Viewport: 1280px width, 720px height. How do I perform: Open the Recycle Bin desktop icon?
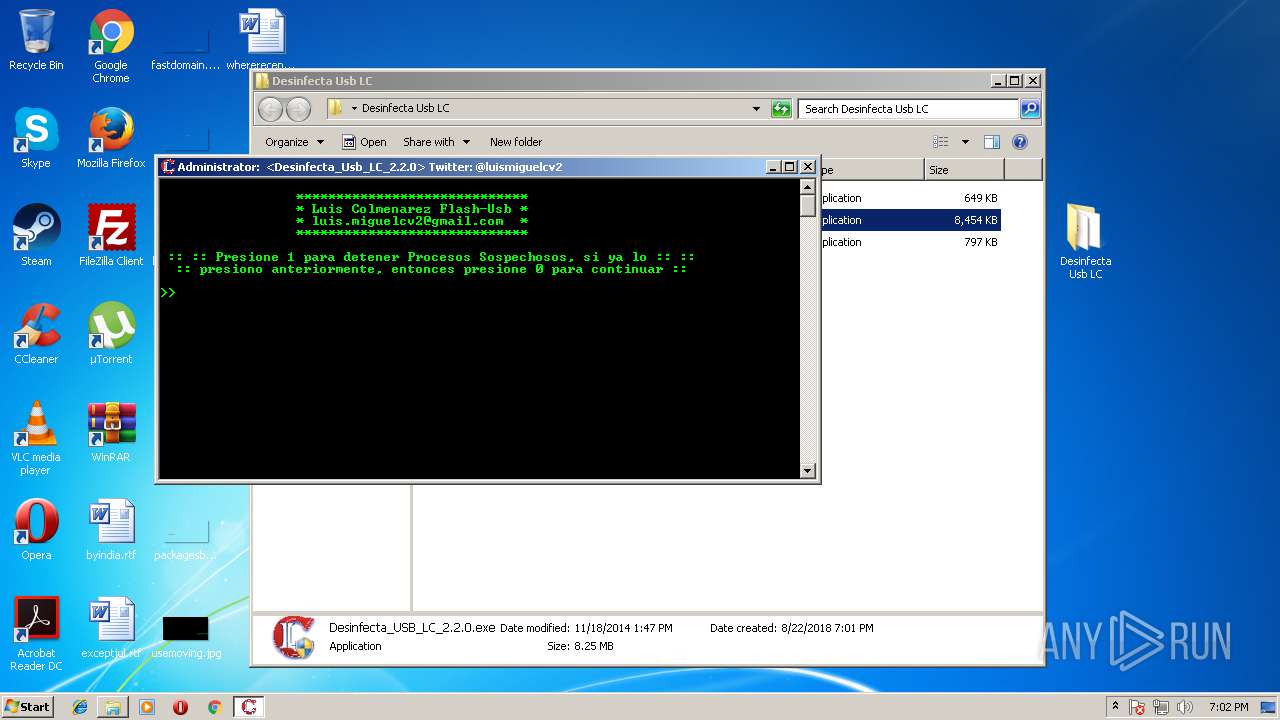36,40
